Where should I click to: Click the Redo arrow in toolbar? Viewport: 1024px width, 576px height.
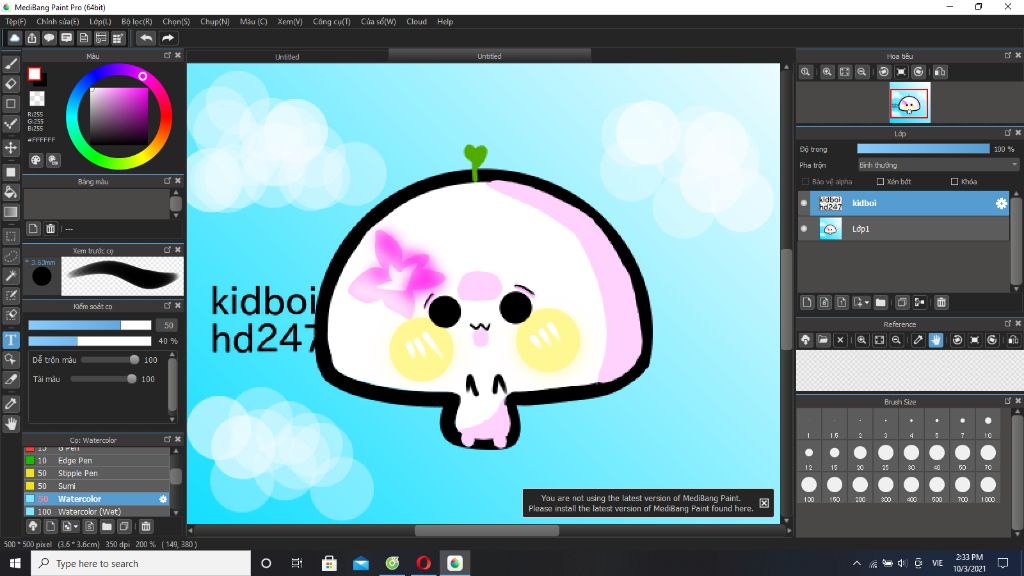(168, 38)
